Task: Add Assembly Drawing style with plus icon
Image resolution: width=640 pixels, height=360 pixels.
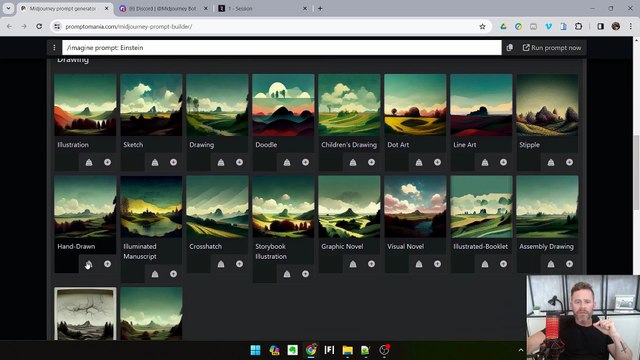Action: pyautogui.click(x=569, y=264)
